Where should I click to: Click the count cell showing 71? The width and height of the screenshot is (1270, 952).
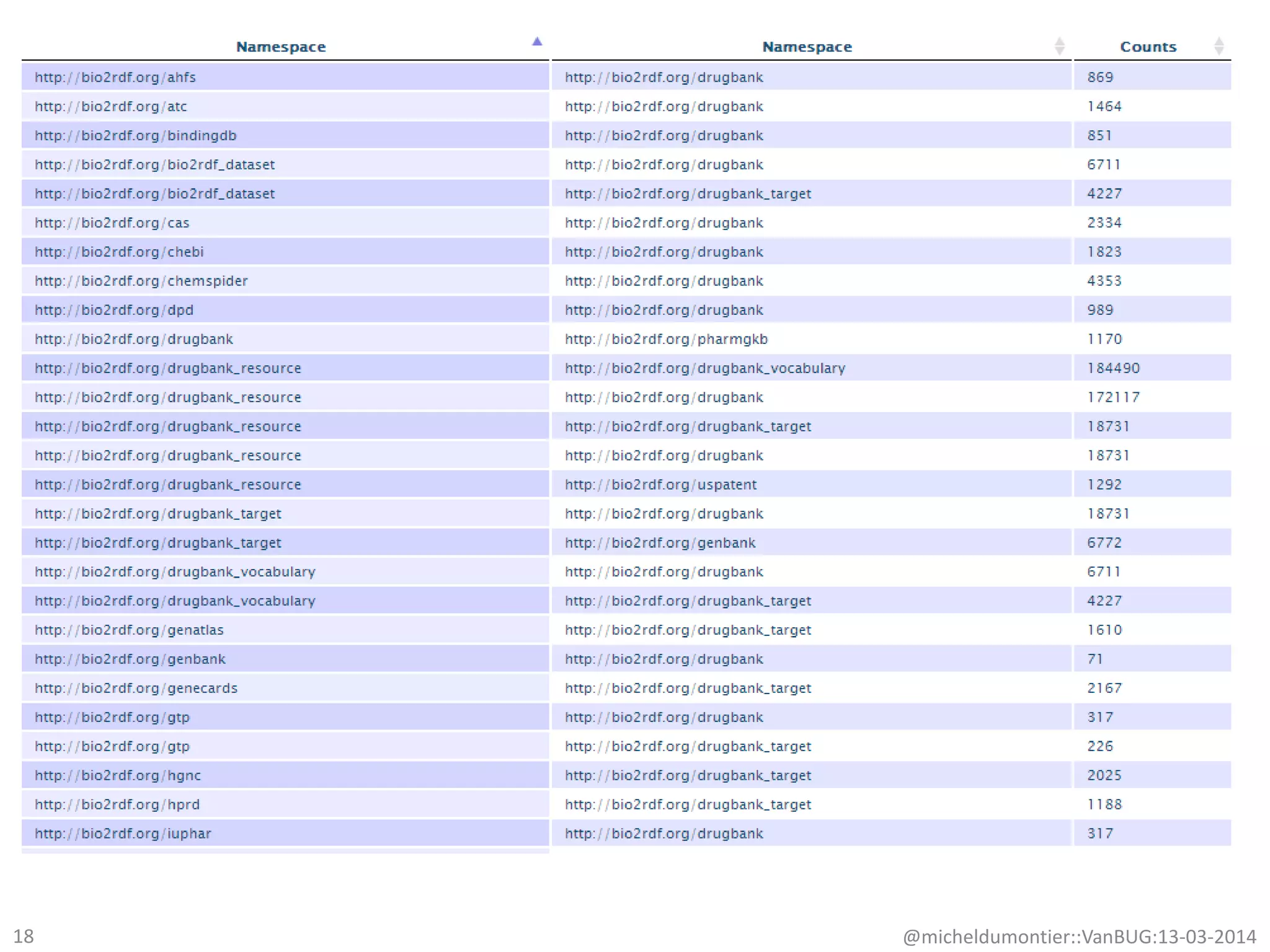[1095, 659]
